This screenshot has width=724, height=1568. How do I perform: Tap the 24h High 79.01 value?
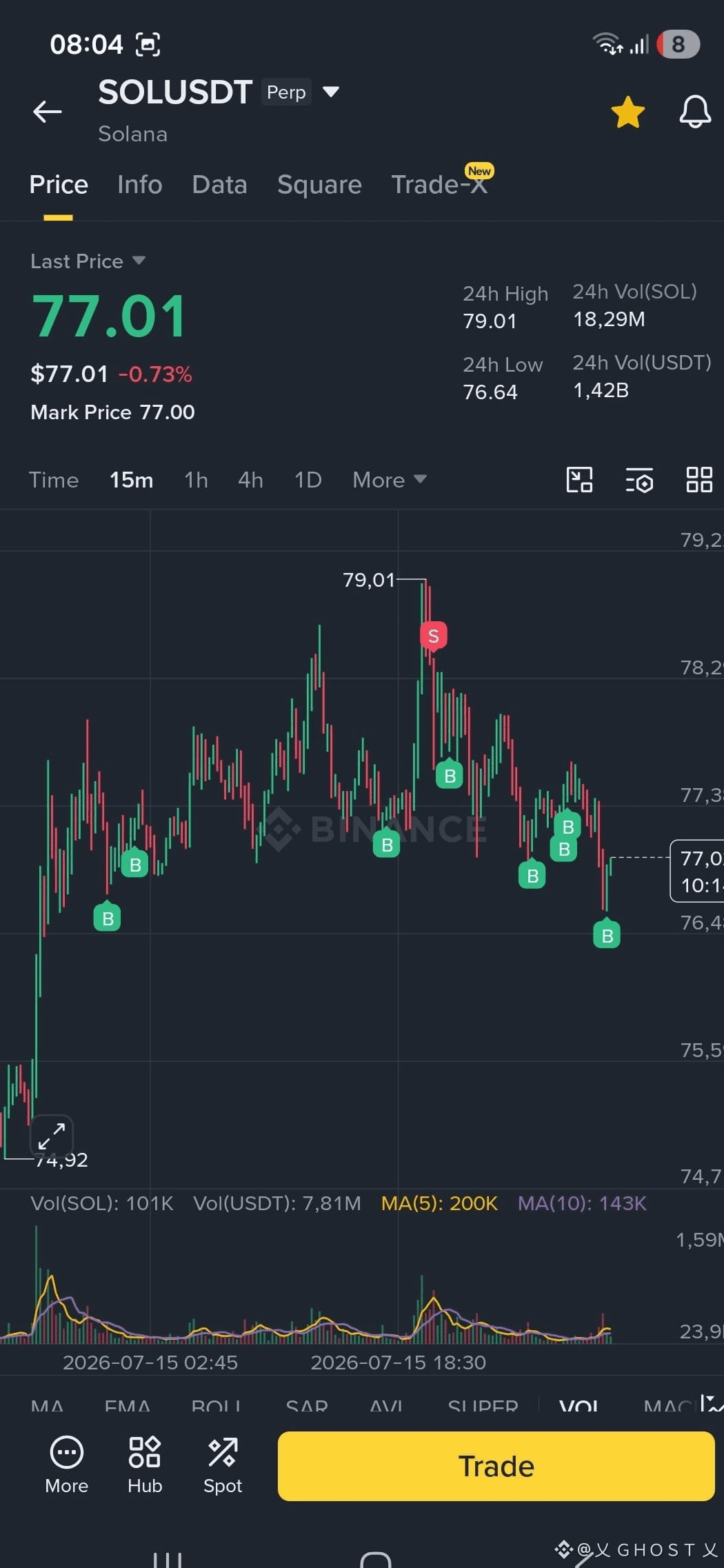click(x=490, y=321)
